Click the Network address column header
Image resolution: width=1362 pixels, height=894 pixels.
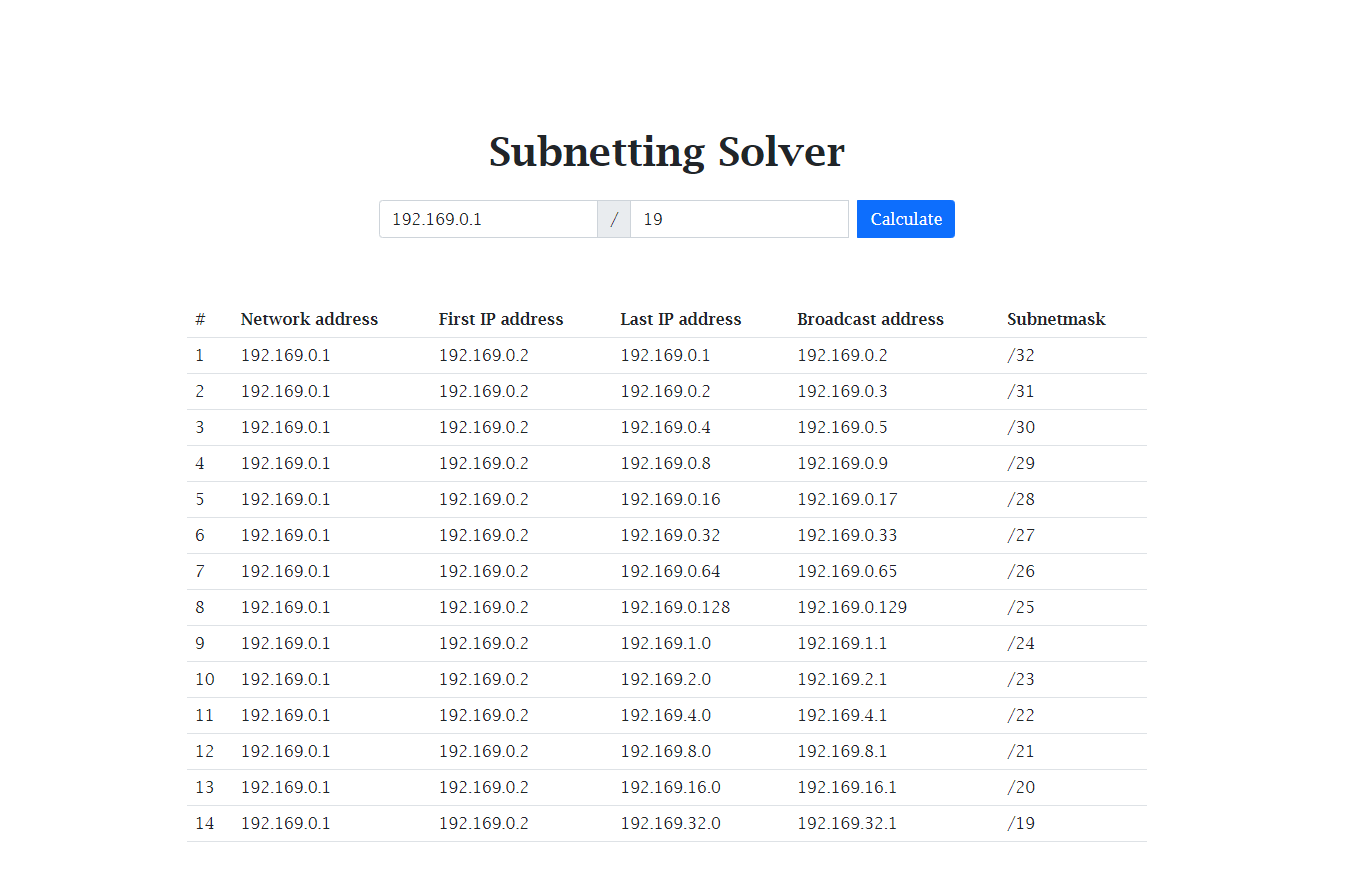(309, 319)
